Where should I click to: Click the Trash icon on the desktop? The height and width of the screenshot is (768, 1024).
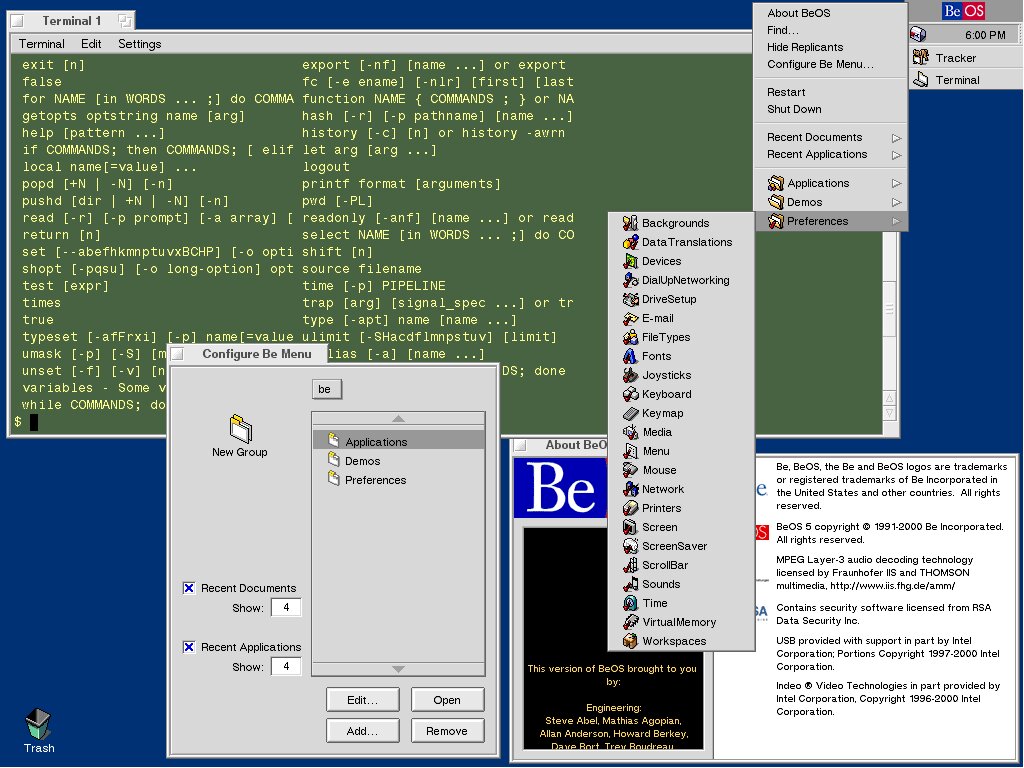click(x=39, y=724)
